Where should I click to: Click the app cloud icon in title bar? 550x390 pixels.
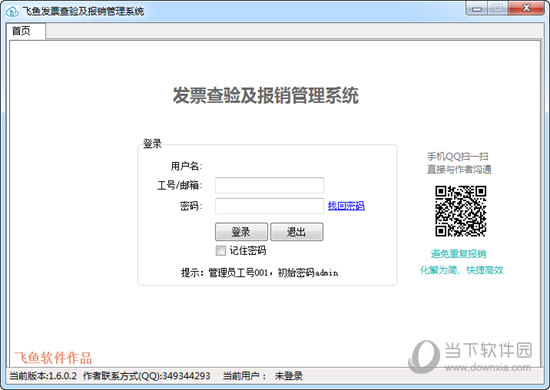12,11
